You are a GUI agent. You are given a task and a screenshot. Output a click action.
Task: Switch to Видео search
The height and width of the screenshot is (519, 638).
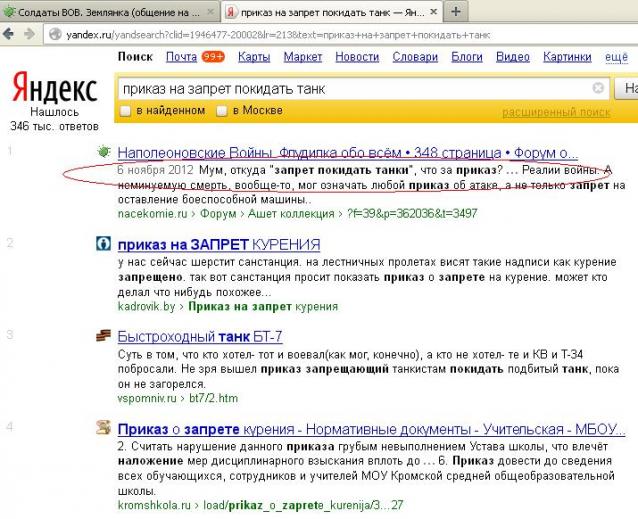[513, 57]
